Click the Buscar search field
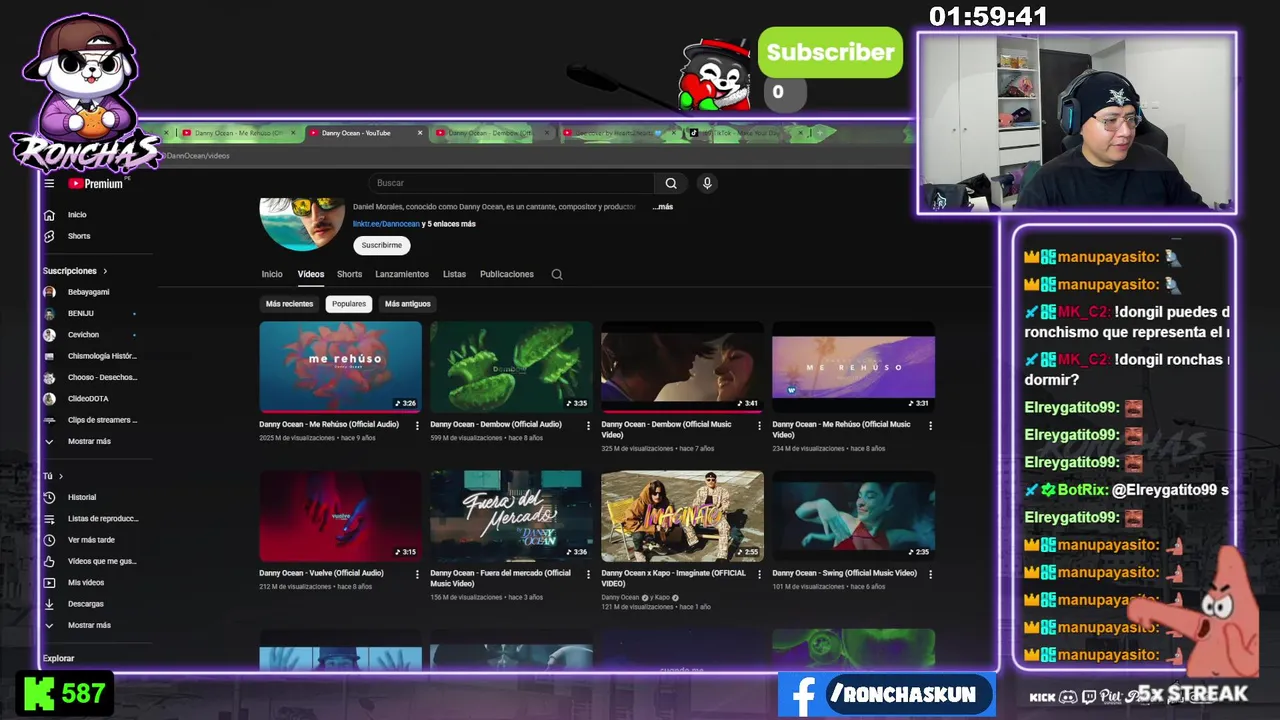This screenshot has height=720, width=1280. [x=512, y=183]
